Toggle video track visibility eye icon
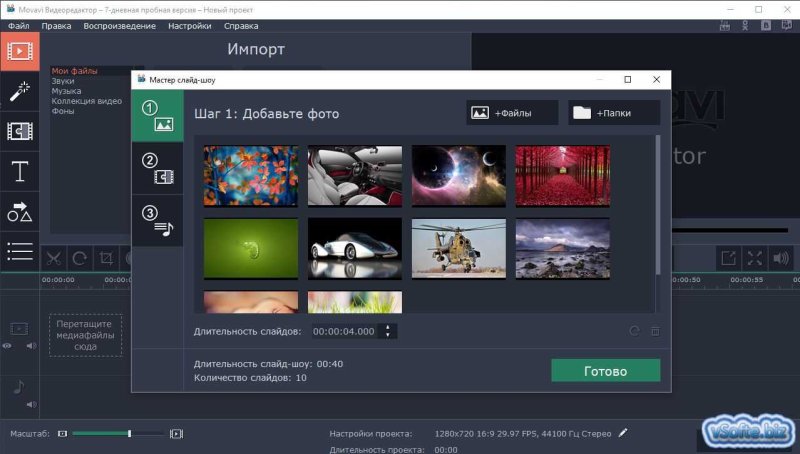Viewport: 800px width, 454px height. (8, 346)
